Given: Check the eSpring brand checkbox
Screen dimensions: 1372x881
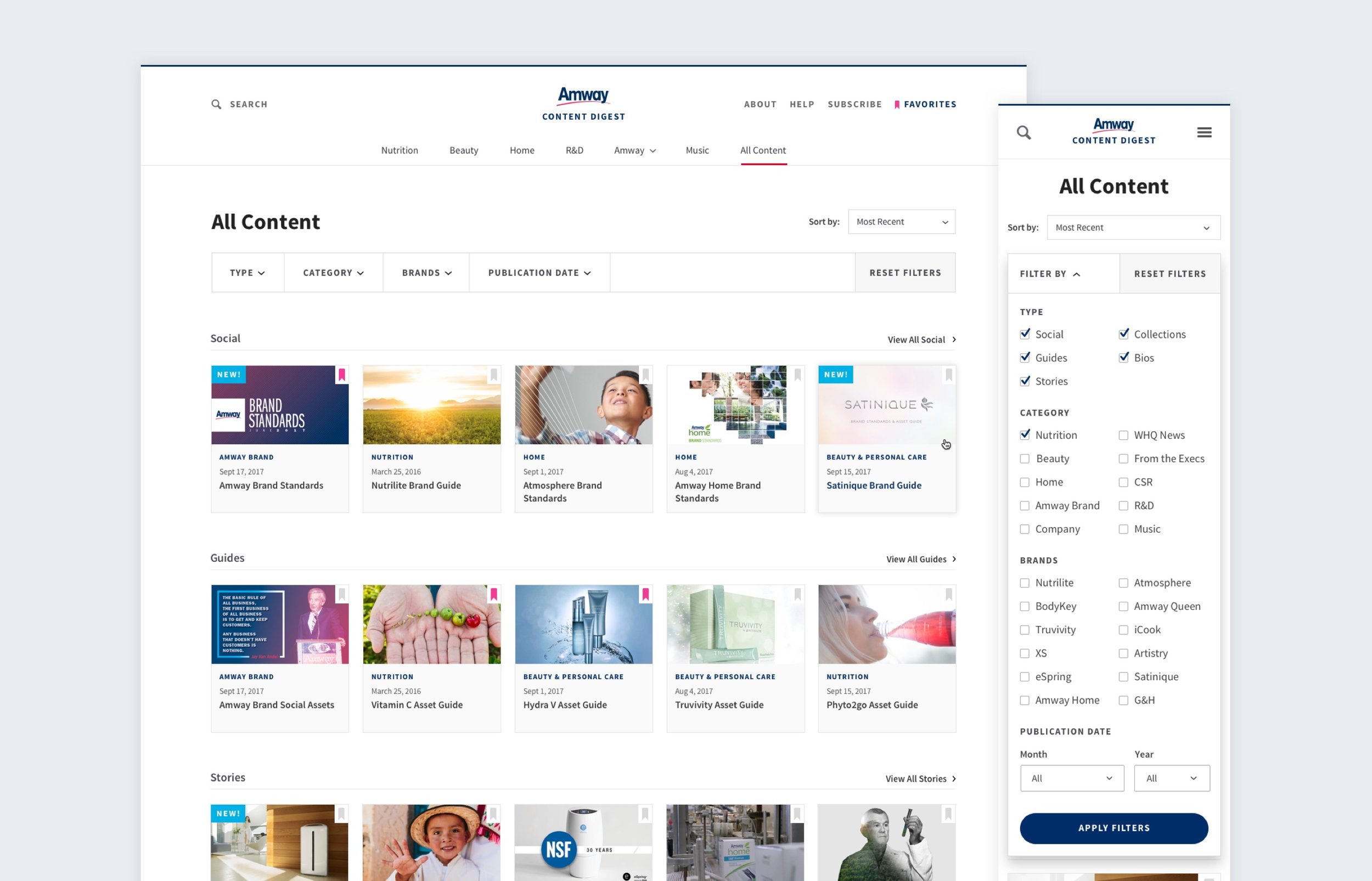Looking at the screenshot, I should pos(1025,677).
